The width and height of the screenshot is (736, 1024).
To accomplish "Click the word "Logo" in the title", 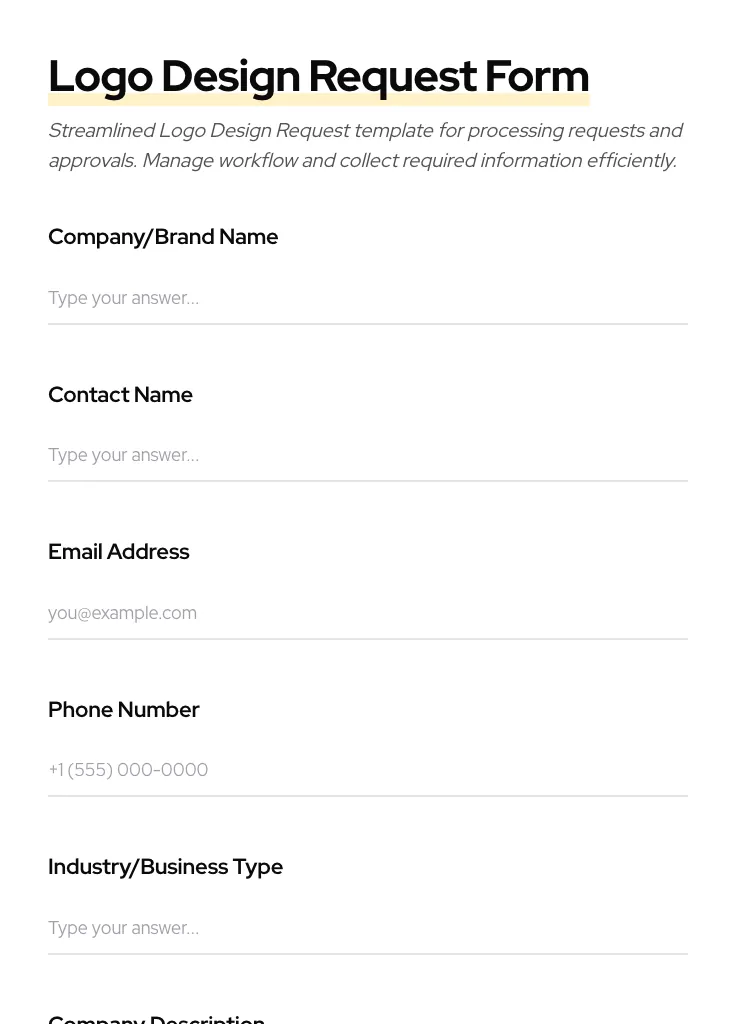I will pos(100,77).
